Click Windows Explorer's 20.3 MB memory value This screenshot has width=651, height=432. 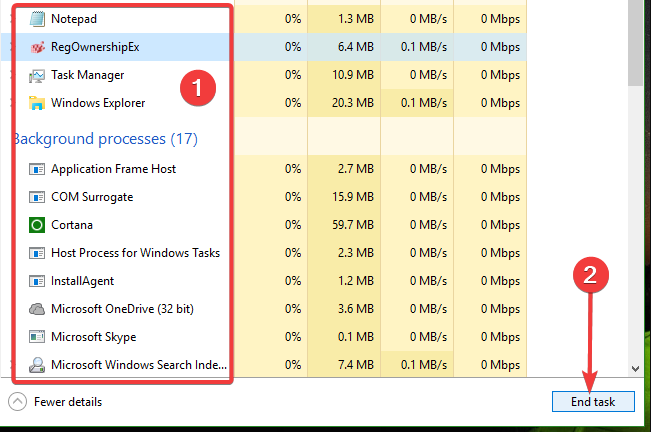353,103
